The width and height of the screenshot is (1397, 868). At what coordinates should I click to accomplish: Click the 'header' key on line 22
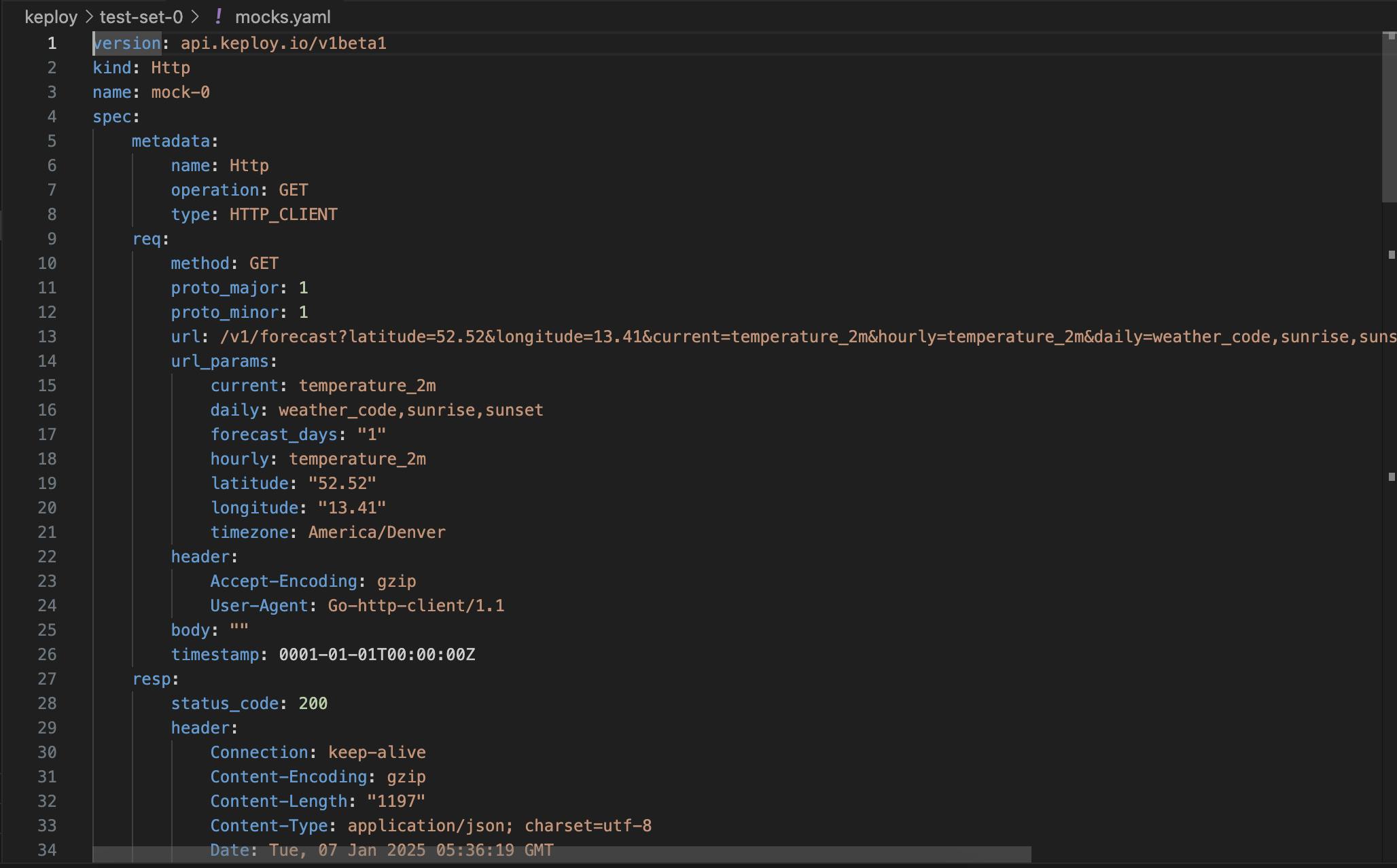[x=200, y=557]
